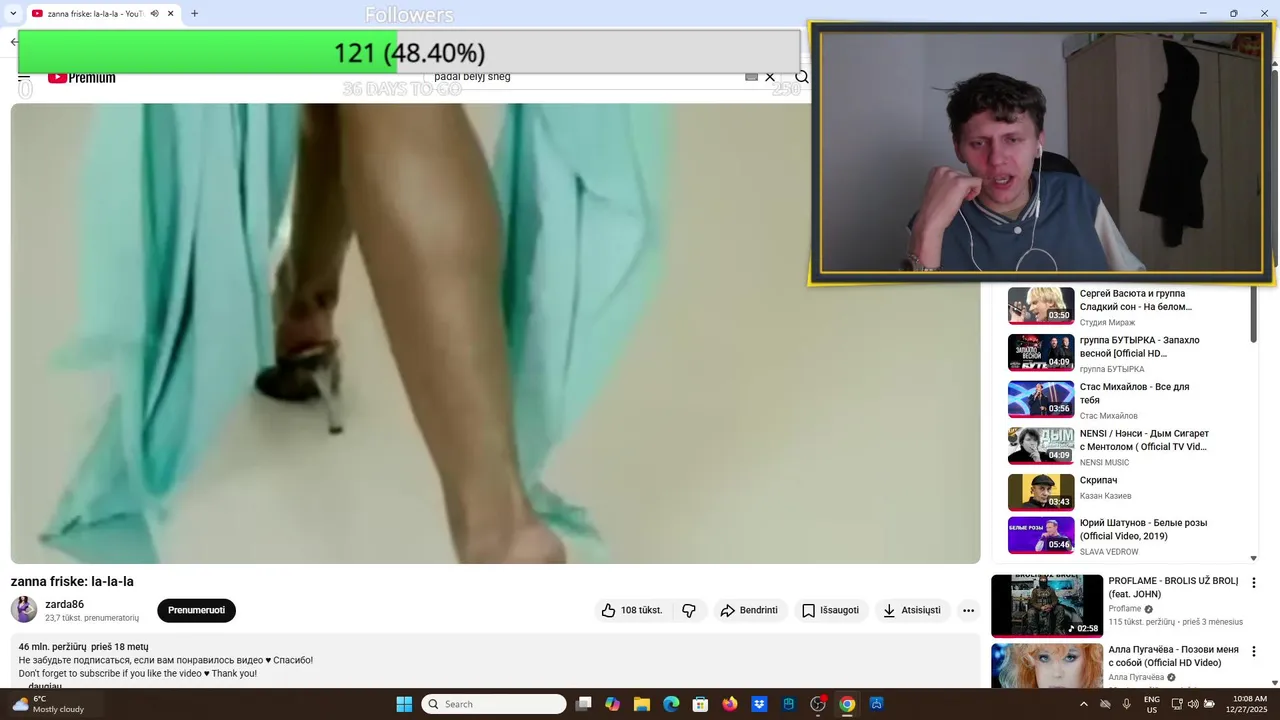Viewport: 1280px width, 720px height.
Task: Save video with Išsaugoti button
Action: point(830,610)
